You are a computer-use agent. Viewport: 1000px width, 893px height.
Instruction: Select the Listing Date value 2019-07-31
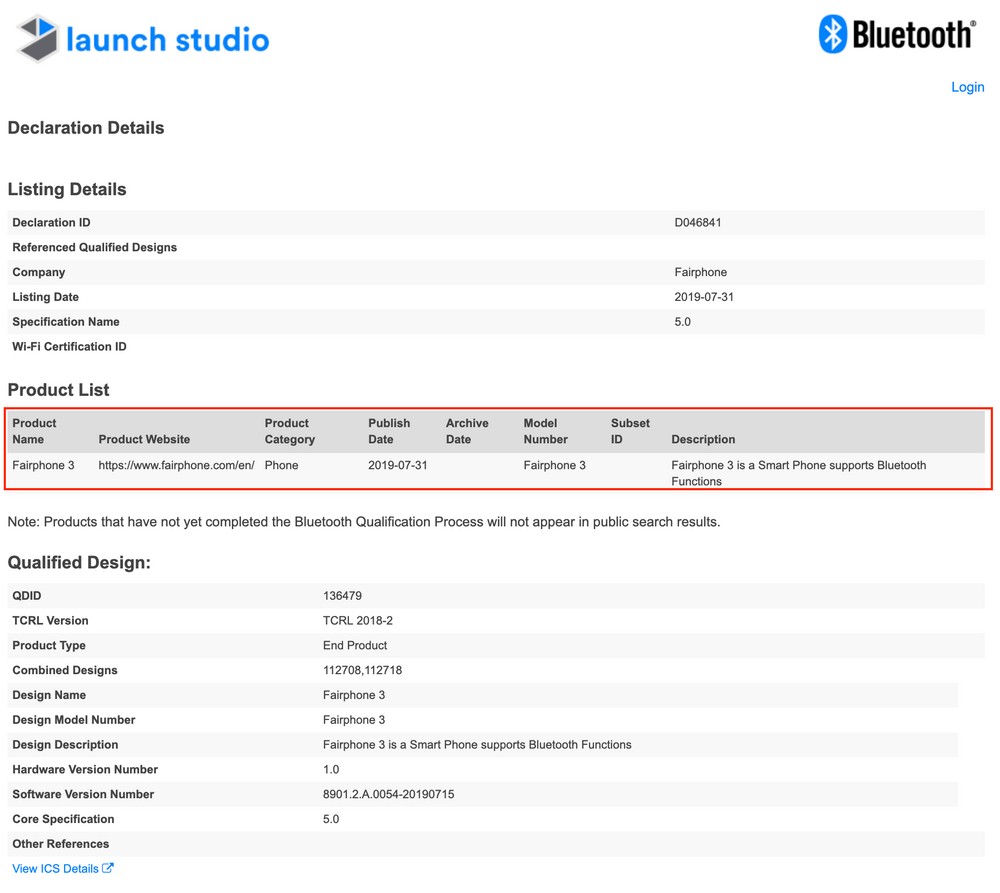coord(704,297)
